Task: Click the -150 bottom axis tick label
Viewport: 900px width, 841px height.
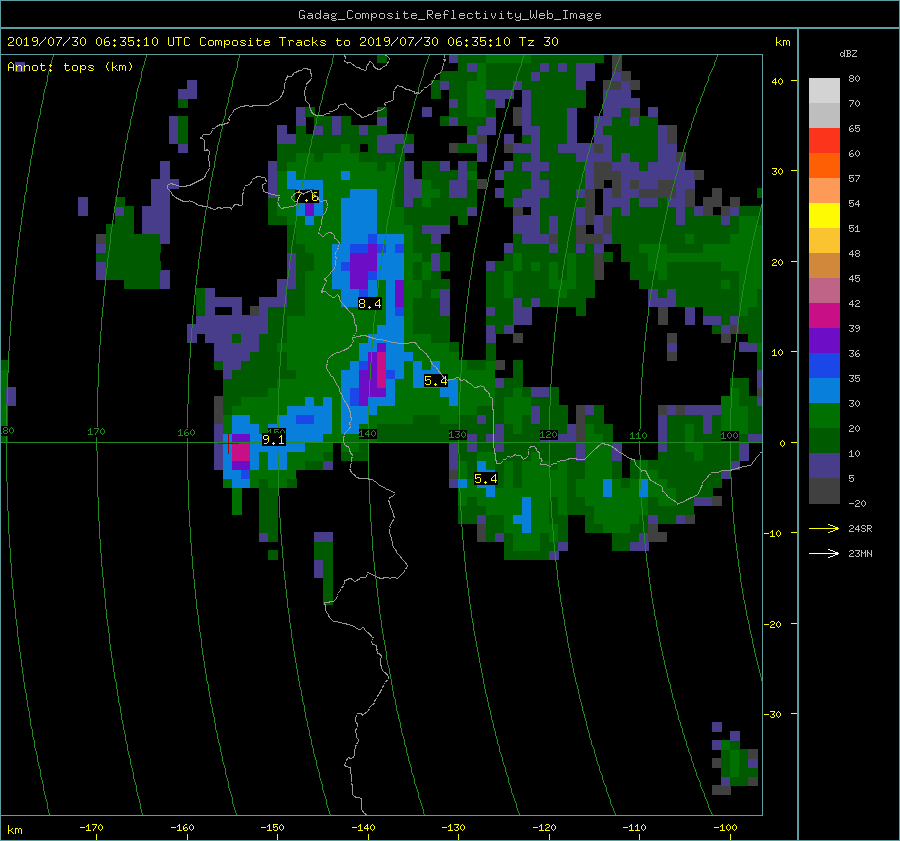Action: [x=273, y=828]
